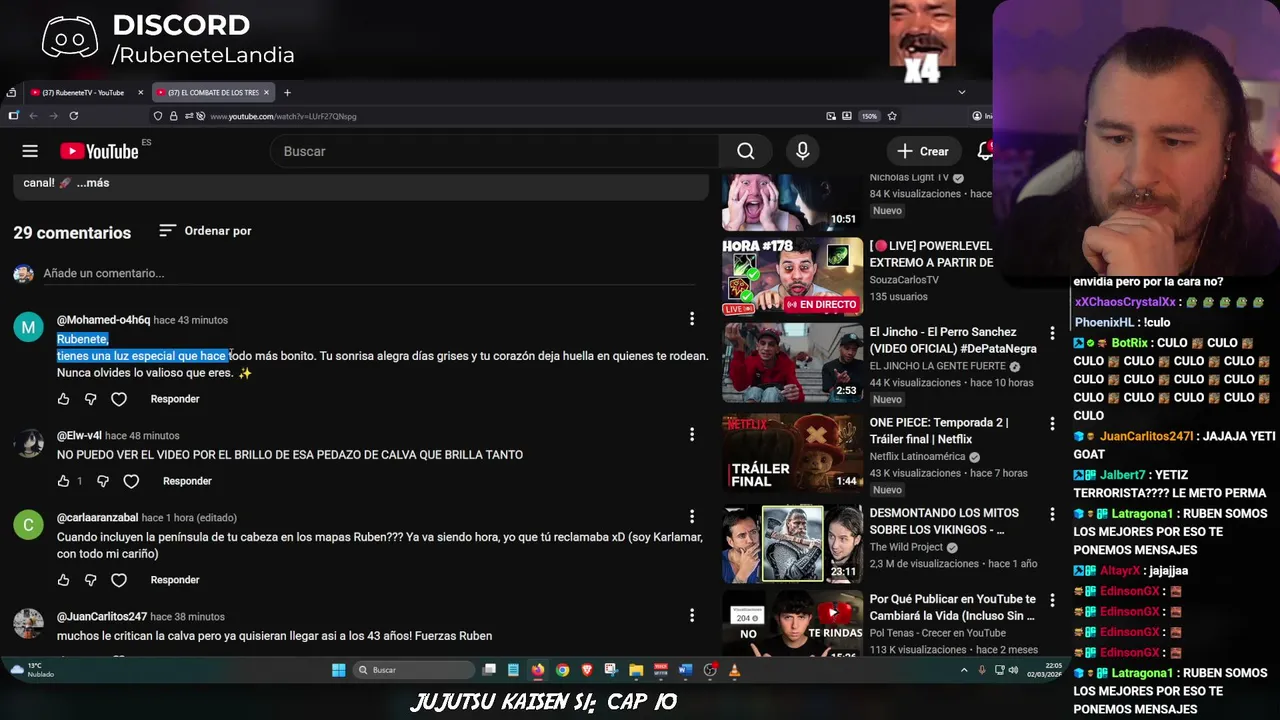Open @JuanCarlitos247 channel link

pyautogui.click(x=102, y=617)
